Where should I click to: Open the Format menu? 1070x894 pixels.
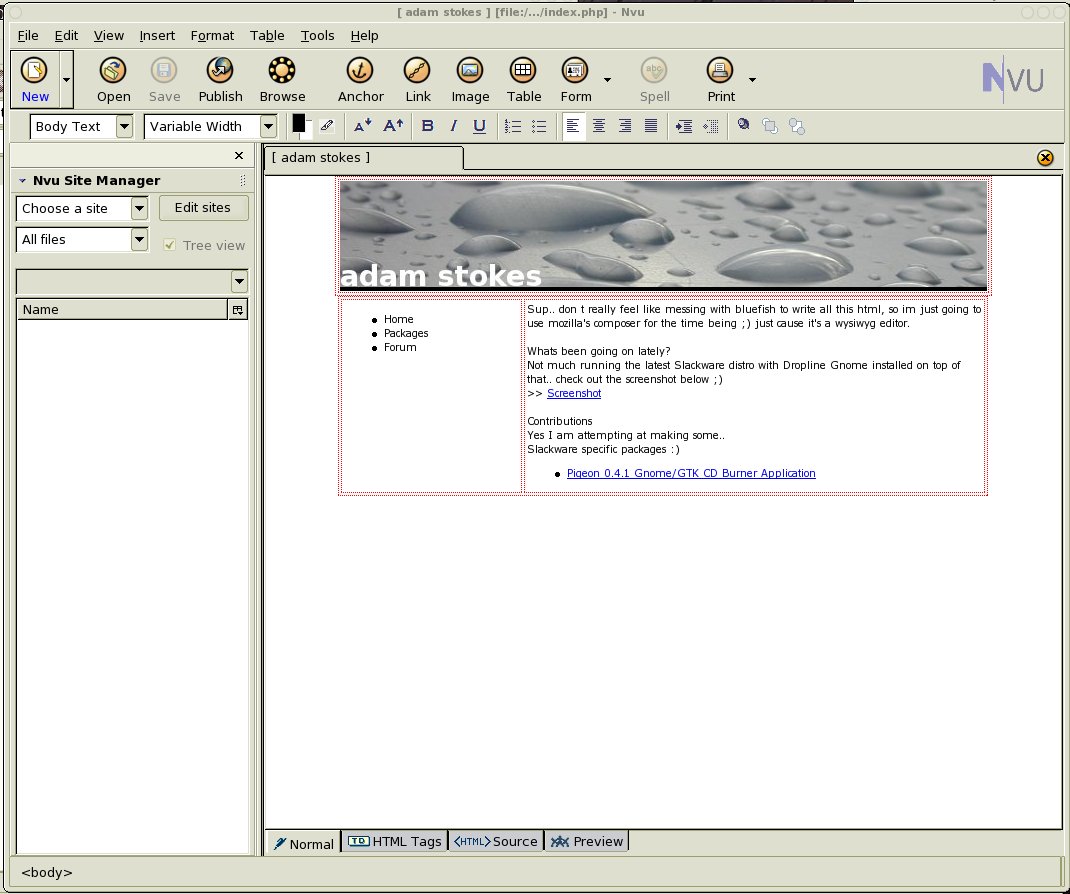coord(212,35)
